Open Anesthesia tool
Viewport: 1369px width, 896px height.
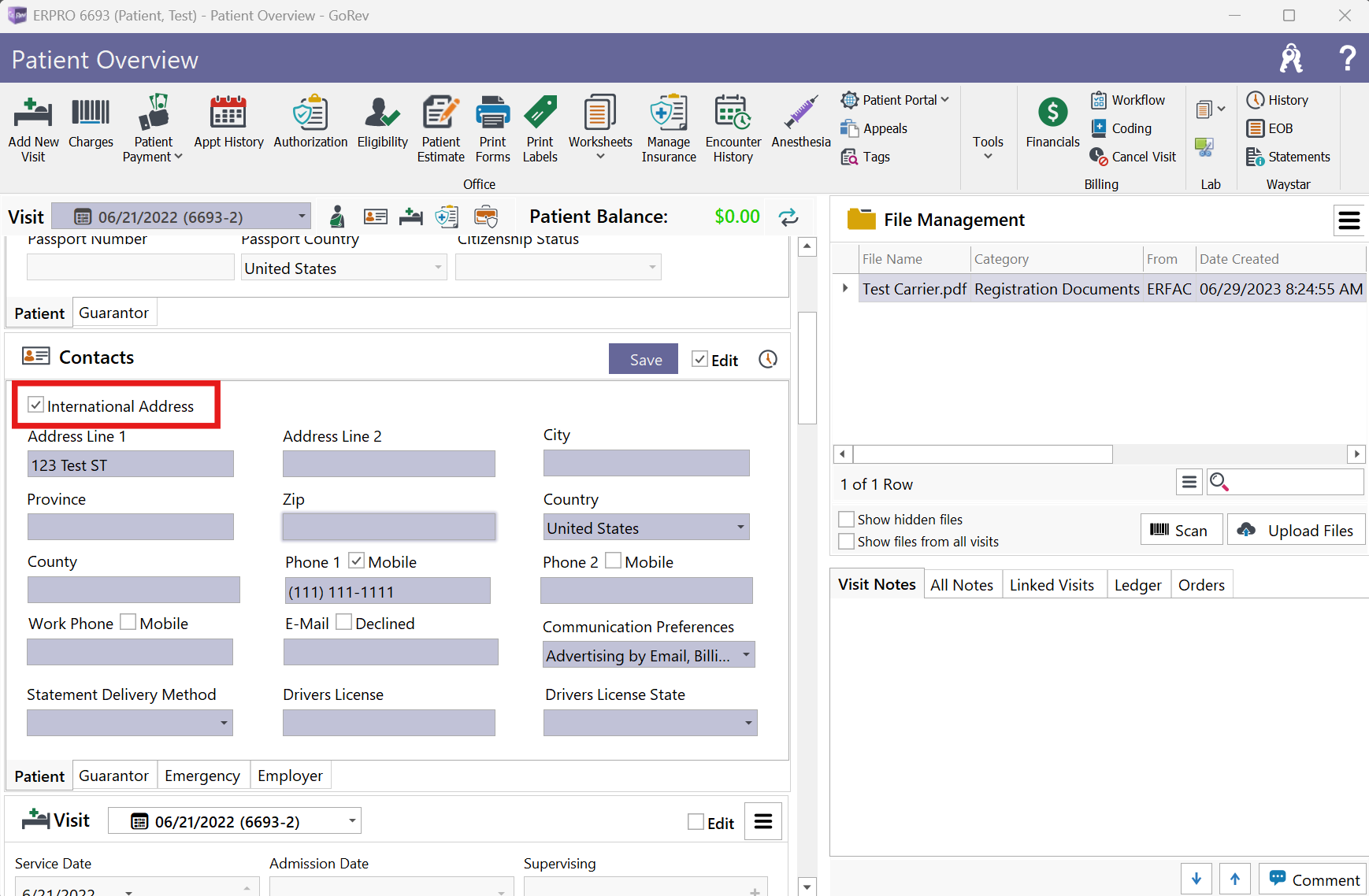(x=801, y=122)
